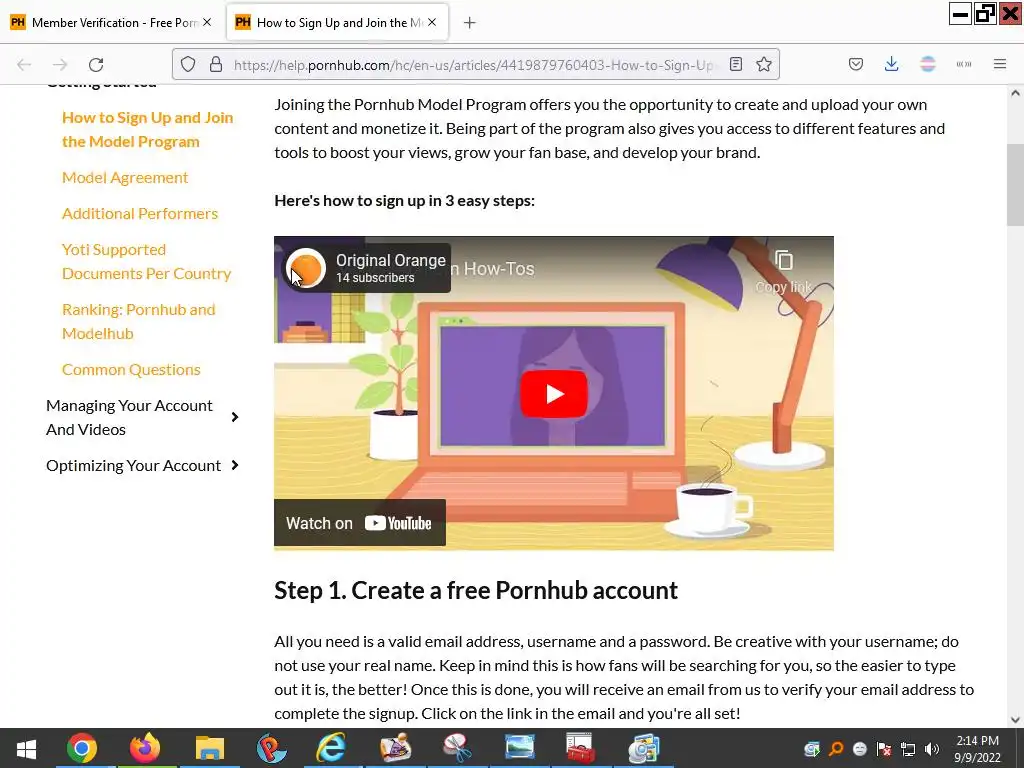Open the Additional Performers article
The width and height of the screenshot is (1024, 768).
[x=140, y=214]
